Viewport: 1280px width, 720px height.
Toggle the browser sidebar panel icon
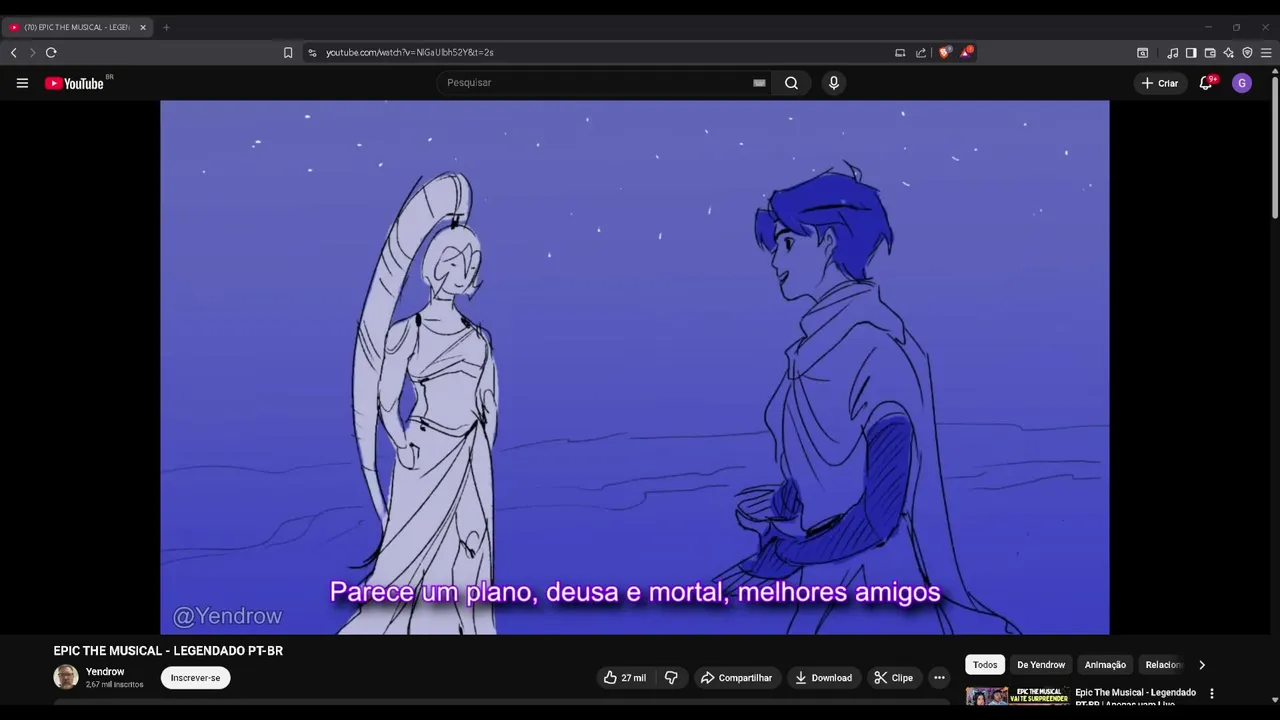tap(1191, 53)
